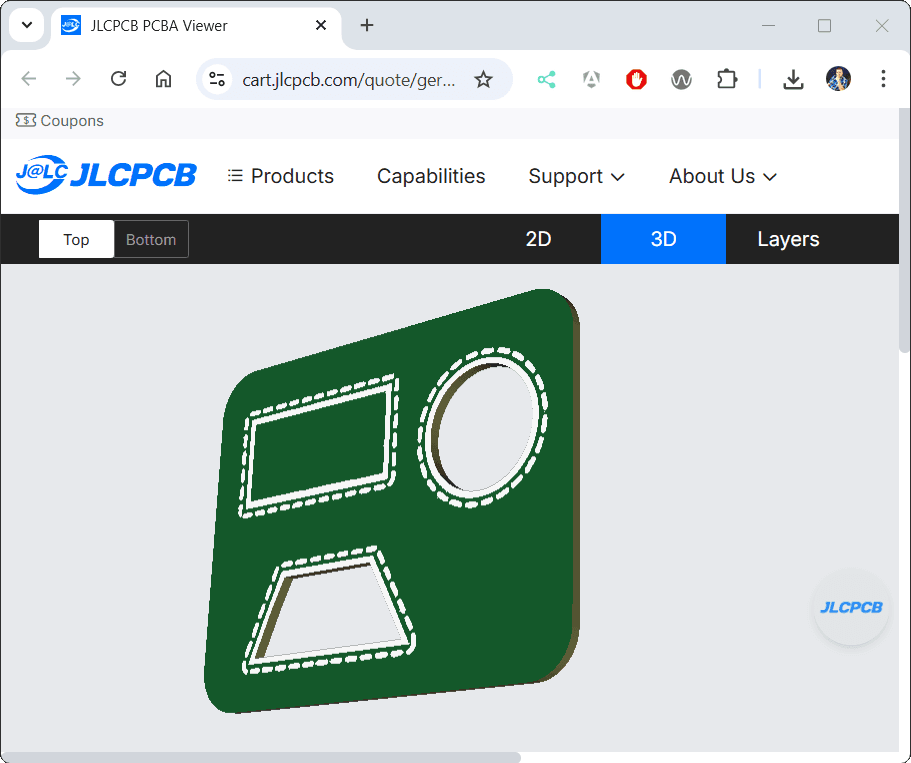The image size is (911, 763).
Task: Expand the About Us dropdown
Action: click(x=722, y=176)
